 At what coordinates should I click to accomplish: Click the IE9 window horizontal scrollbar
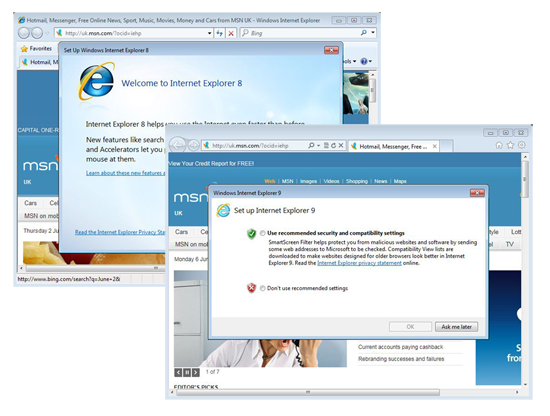point(308,392)
